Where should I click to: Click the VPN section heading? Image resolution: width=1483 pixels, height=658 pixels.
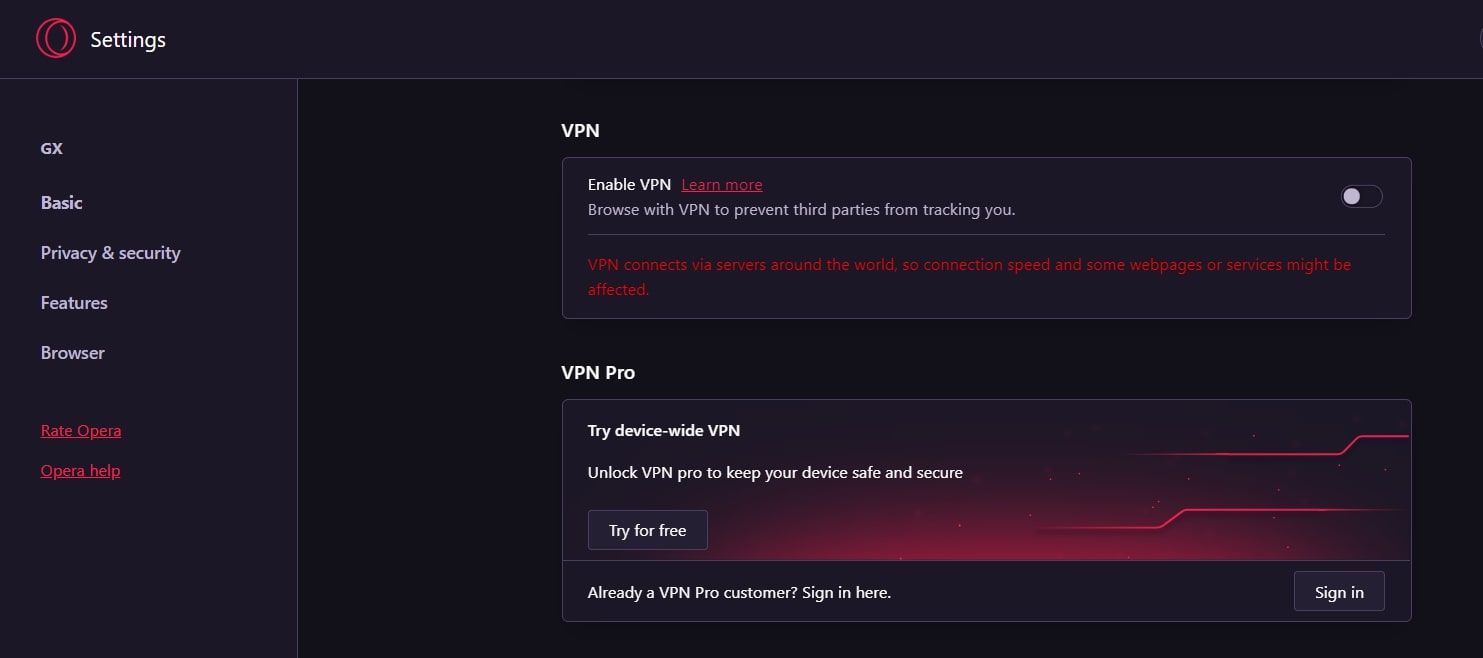click(x=580, y=131)
